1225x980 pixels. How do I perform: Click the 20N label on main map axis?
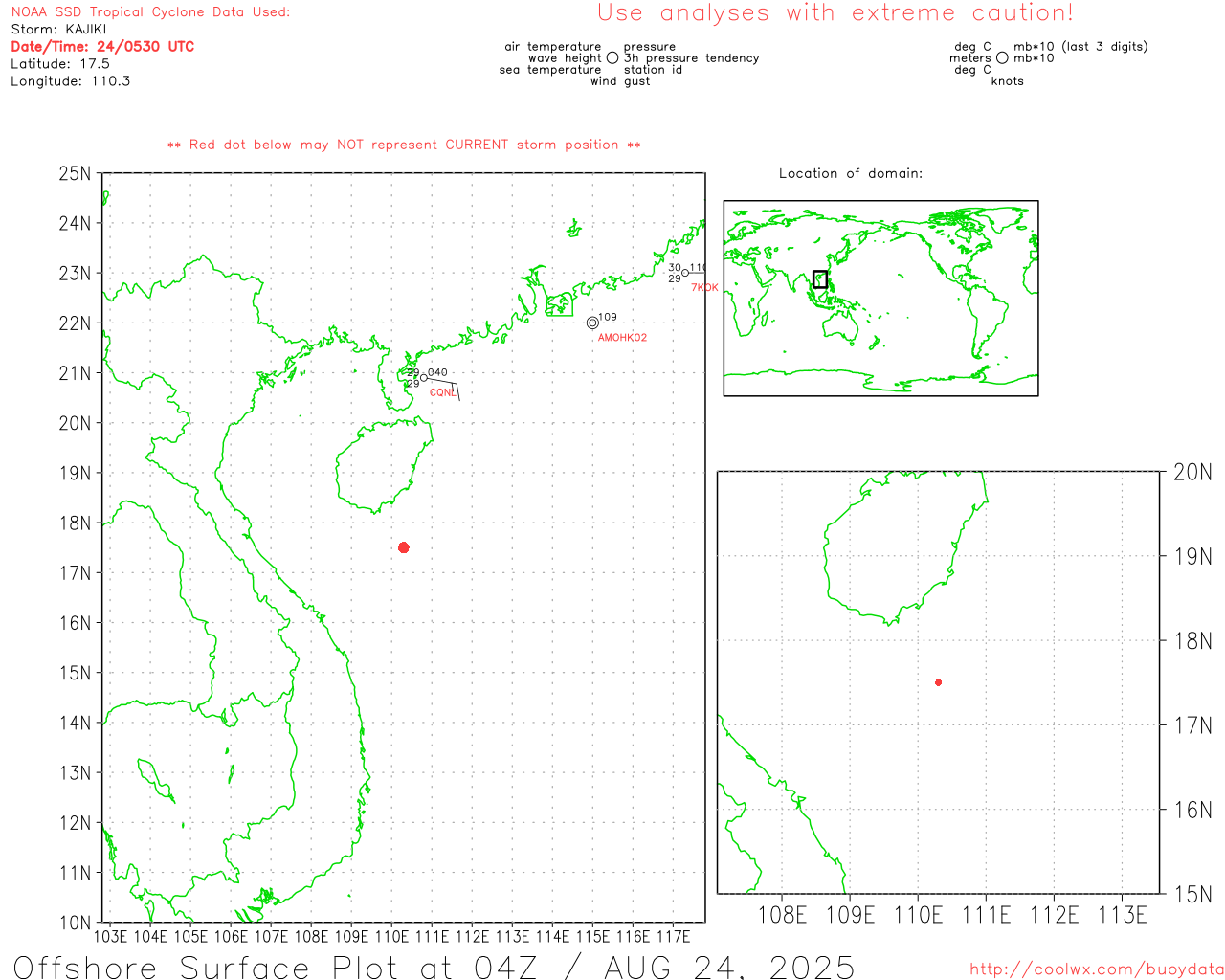(x=75, y=423)
